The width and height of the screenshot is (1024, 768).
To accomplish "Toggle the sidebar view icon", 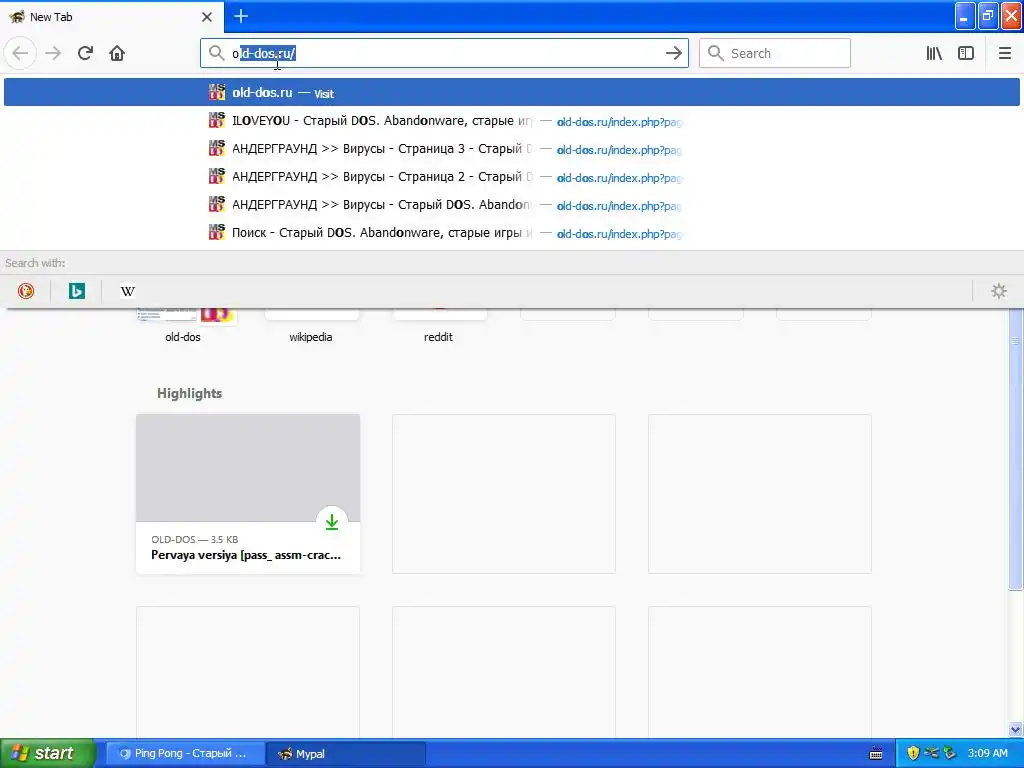I will point(966,53).
